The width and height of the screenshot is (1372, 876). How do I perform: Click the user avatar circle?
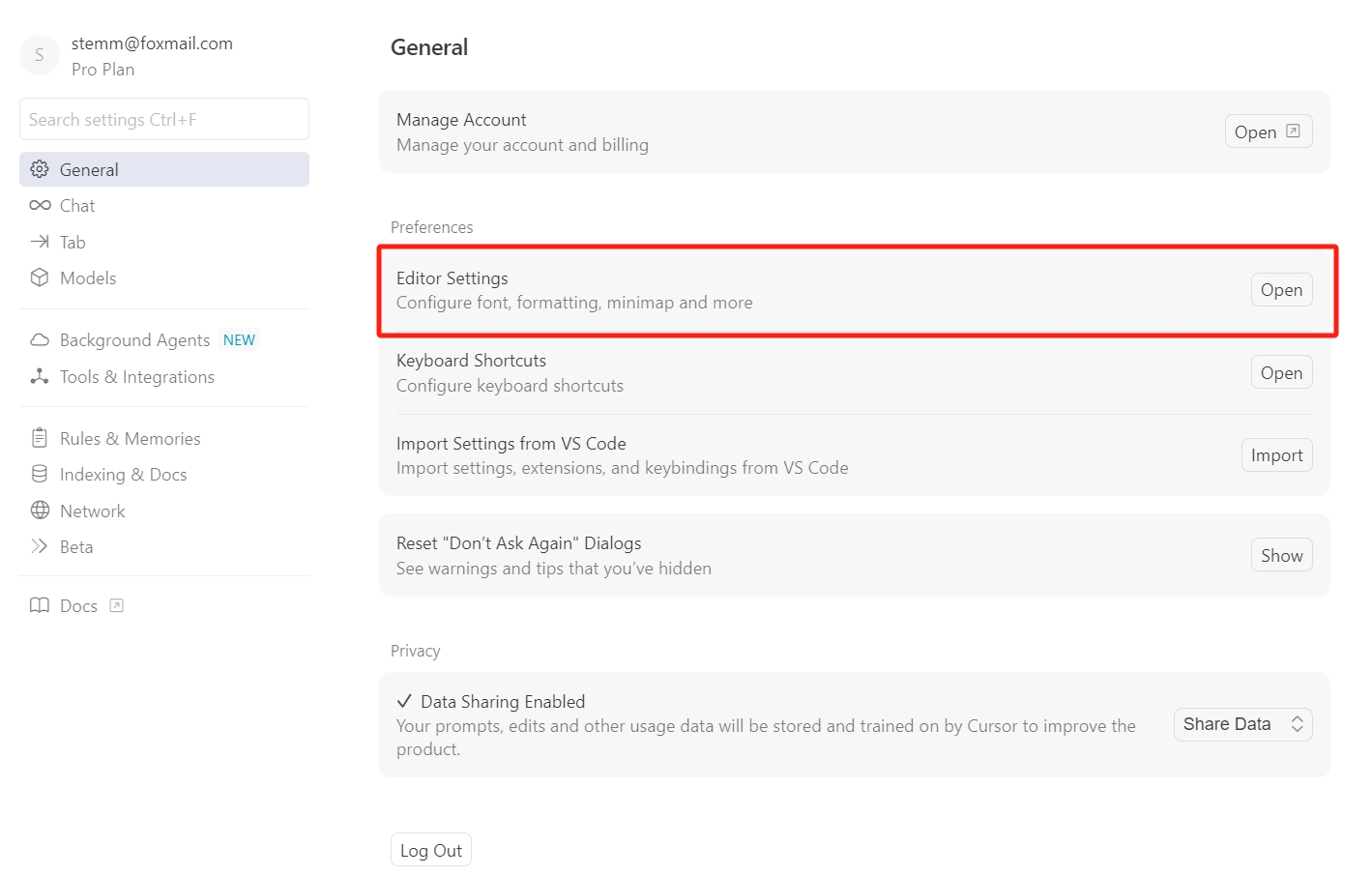(x=40, y=55)
